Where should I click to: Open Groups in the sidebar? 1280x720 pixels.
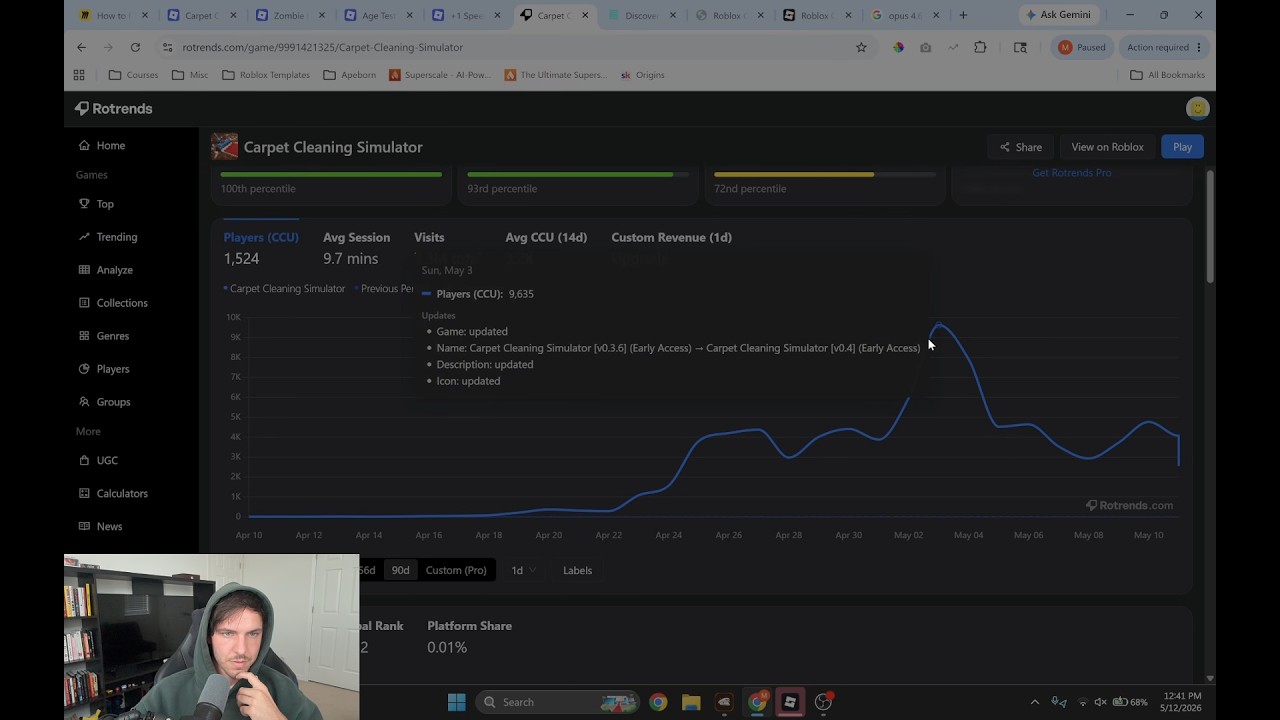105,402
